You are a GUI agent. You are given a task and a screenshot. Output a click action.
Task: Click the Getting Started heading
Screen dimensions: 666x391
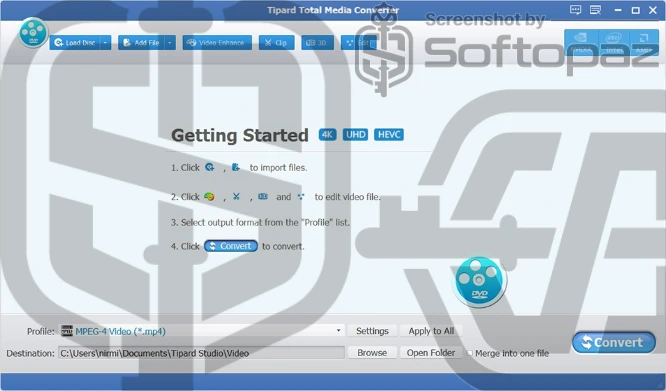click(x=240, y=135)
